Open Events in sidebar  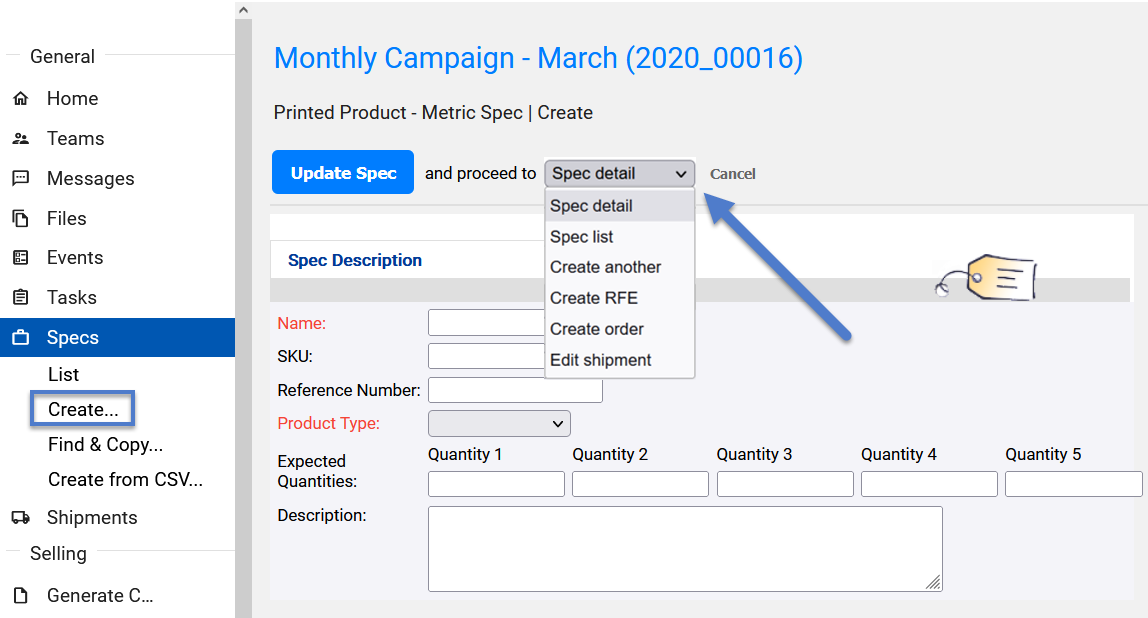click(75, 258)
